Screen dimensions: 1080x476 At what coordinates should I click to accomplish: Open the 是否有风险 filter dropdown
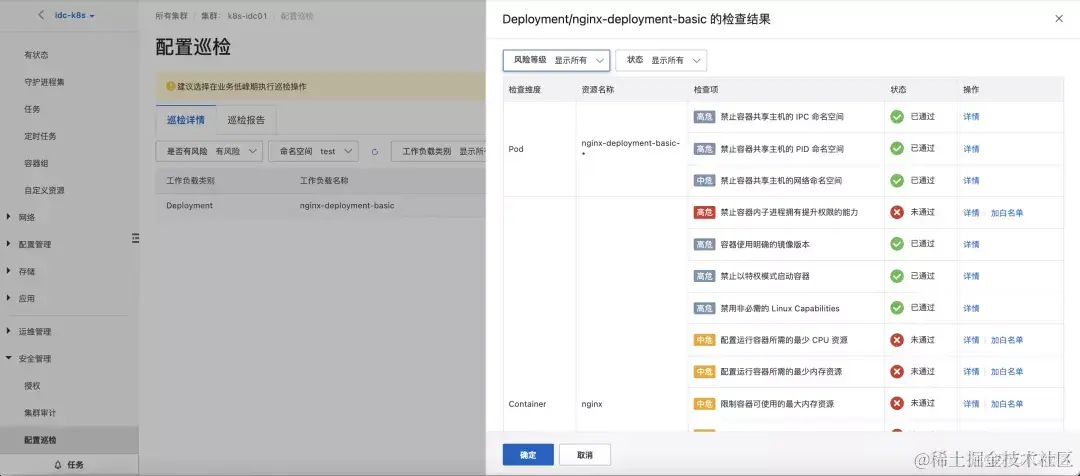209,152
